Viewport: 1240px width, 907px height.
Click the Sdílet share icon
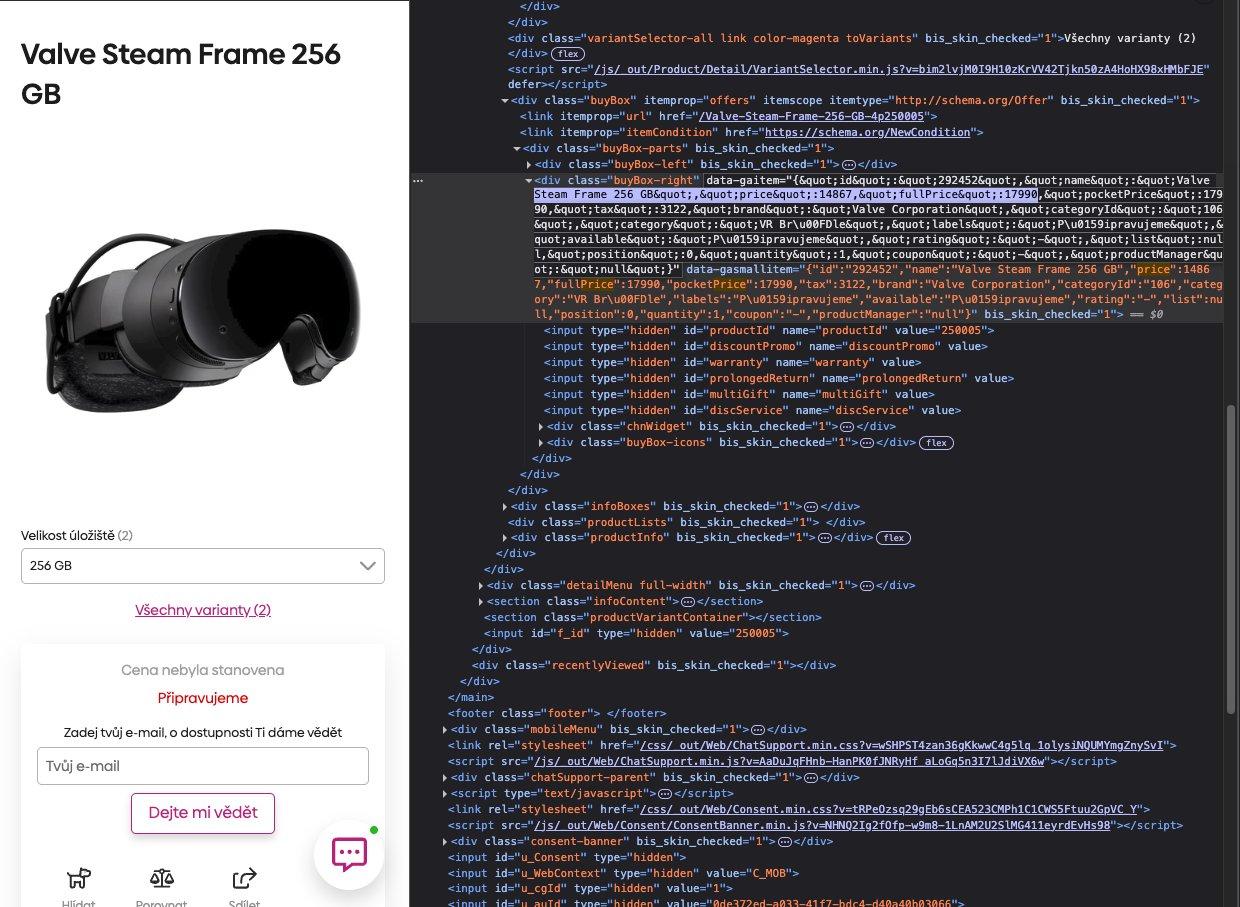244,878
